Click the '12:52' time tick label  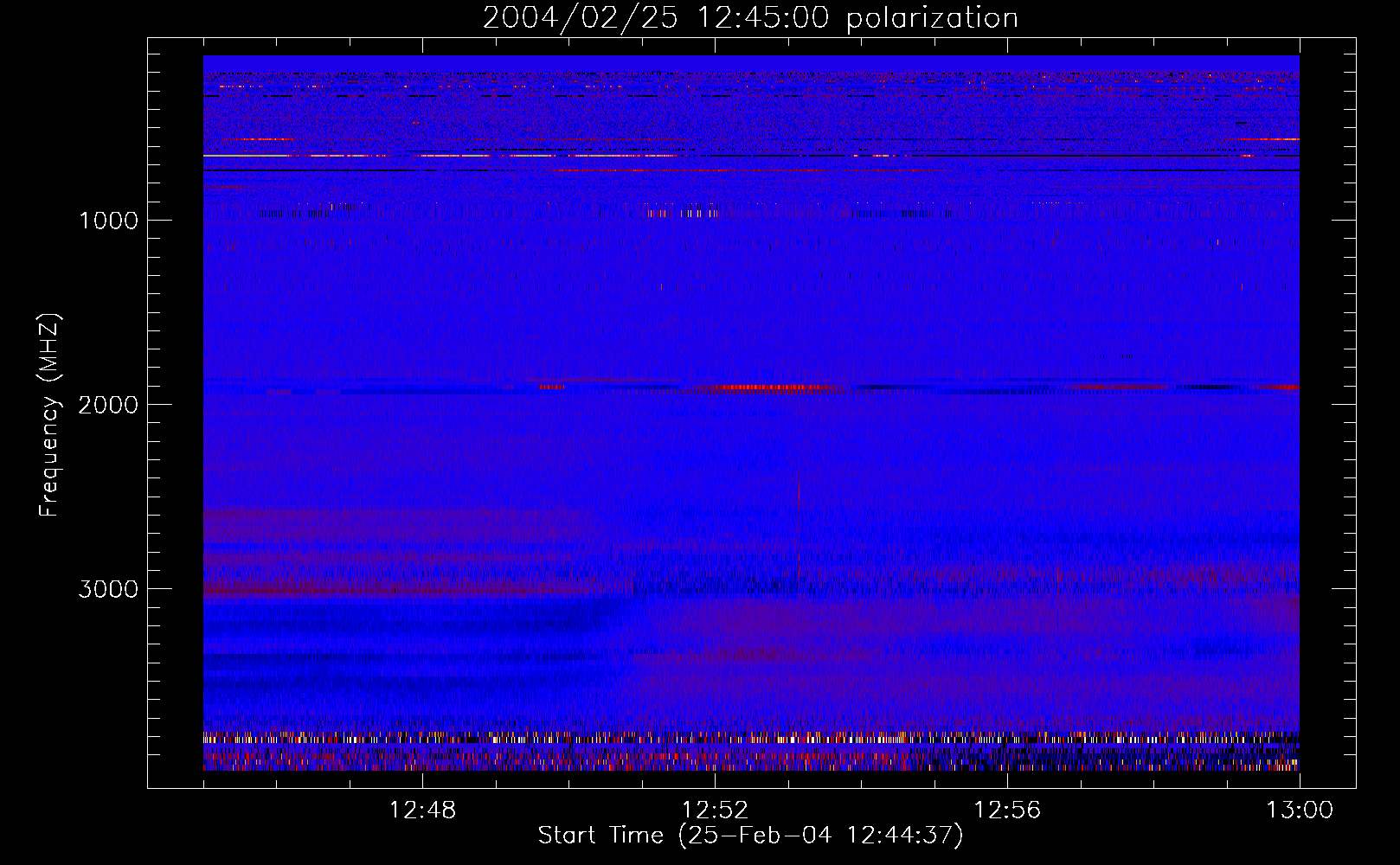[715, 811]
